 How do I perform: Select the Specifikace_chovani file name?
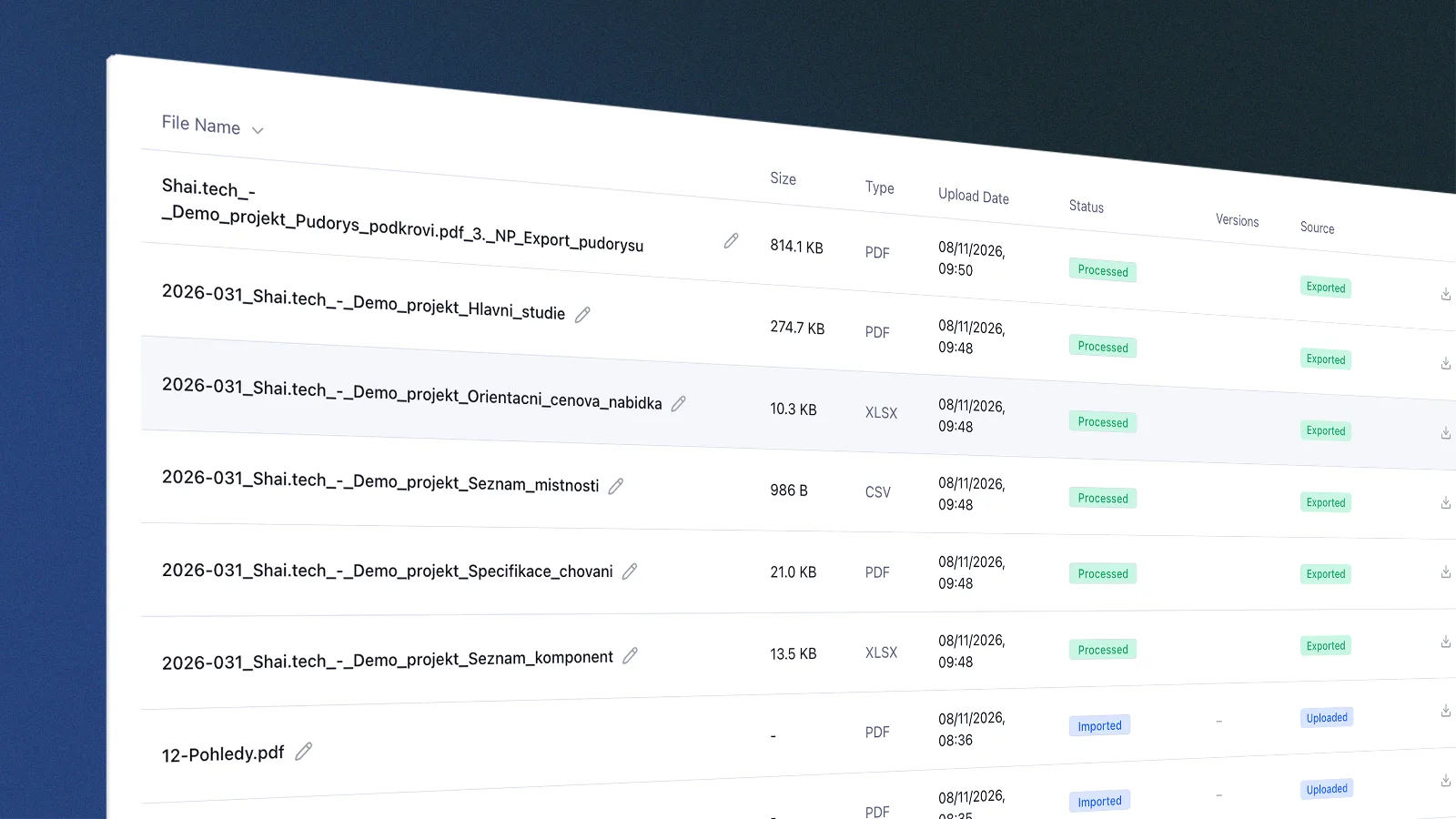pyautogui.click(x=387, y=571)
